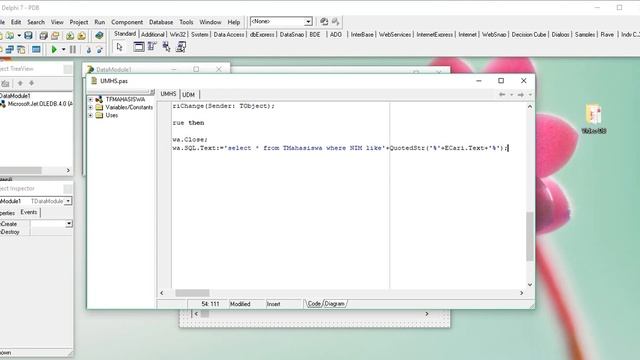The image size is (640, 360).
Task: Select the Dialogs palette tab
Action: (560, 35)
